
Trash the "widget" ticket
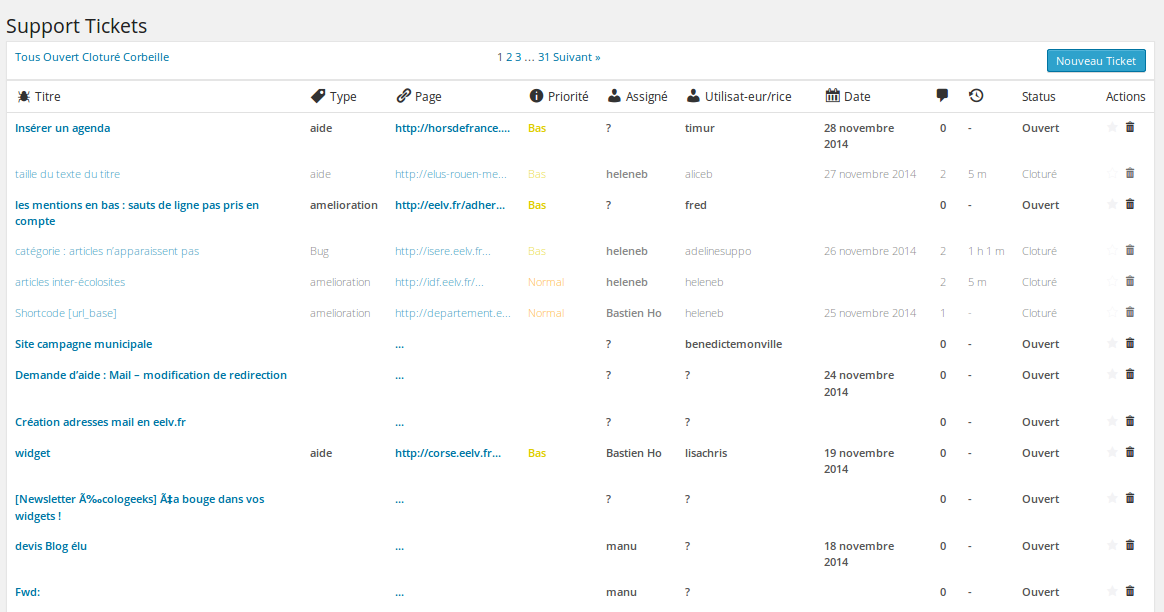[x=1130, y=453]
